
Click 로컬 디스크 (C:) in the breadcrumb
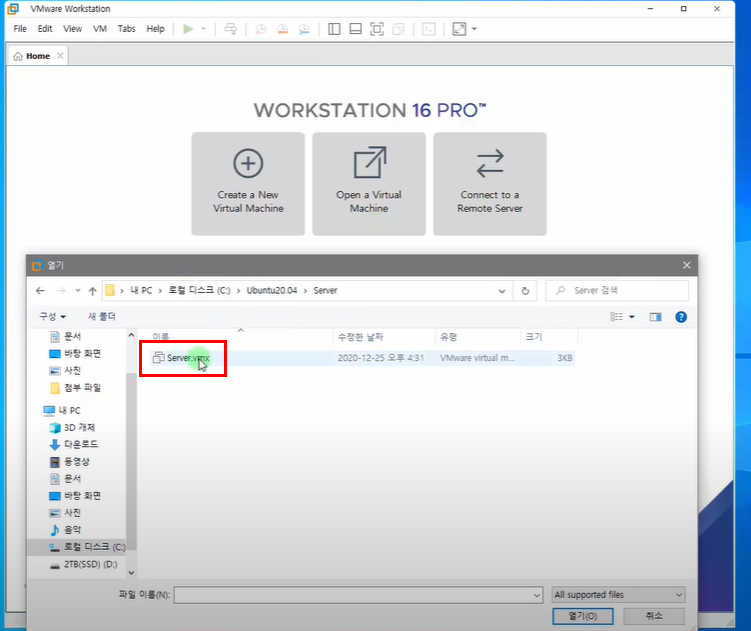(199, 290)
